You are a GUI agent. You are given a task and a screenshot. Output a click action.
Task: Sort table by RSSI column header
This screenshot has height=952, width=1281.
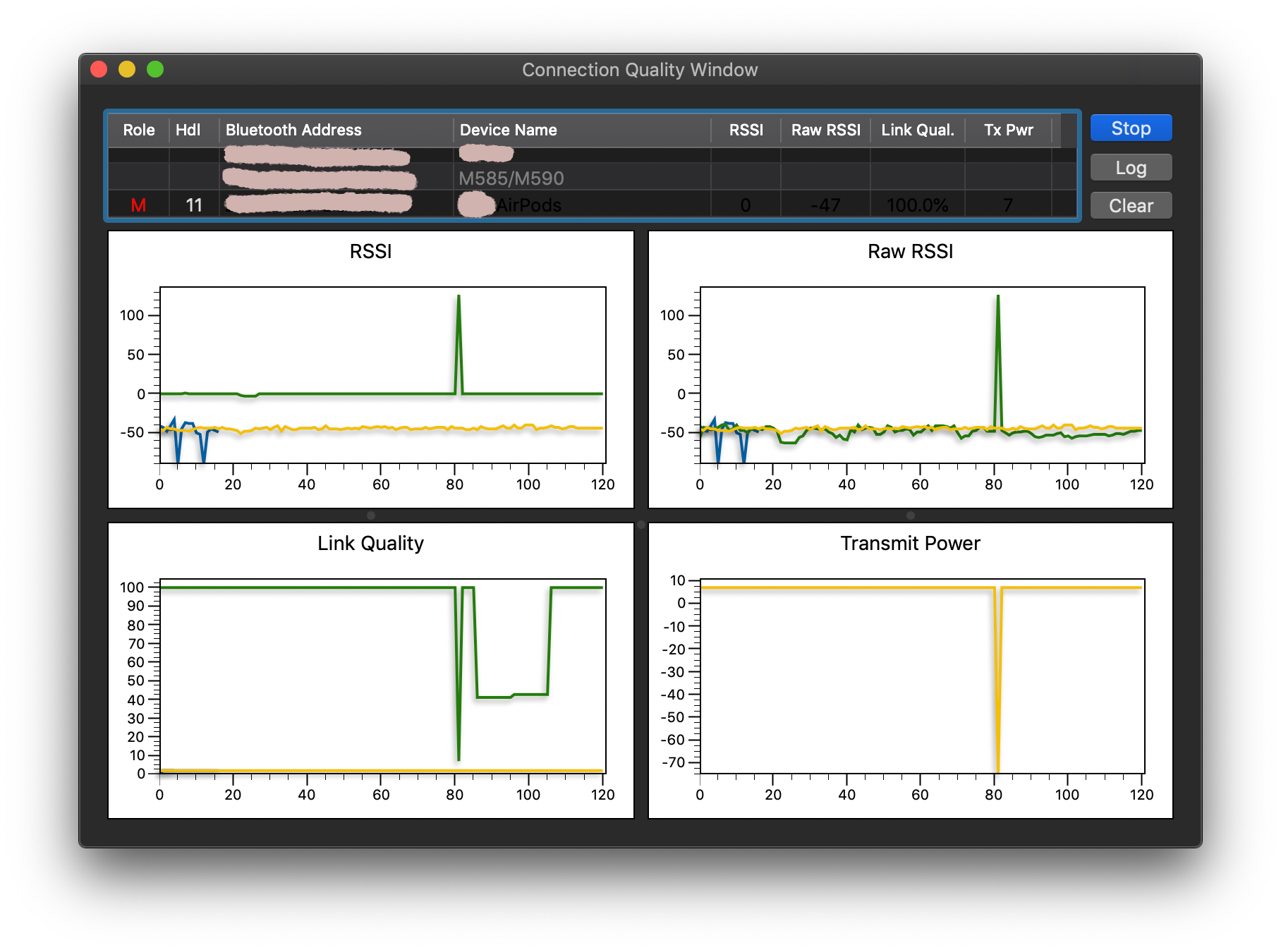click(x=746, y=130)
